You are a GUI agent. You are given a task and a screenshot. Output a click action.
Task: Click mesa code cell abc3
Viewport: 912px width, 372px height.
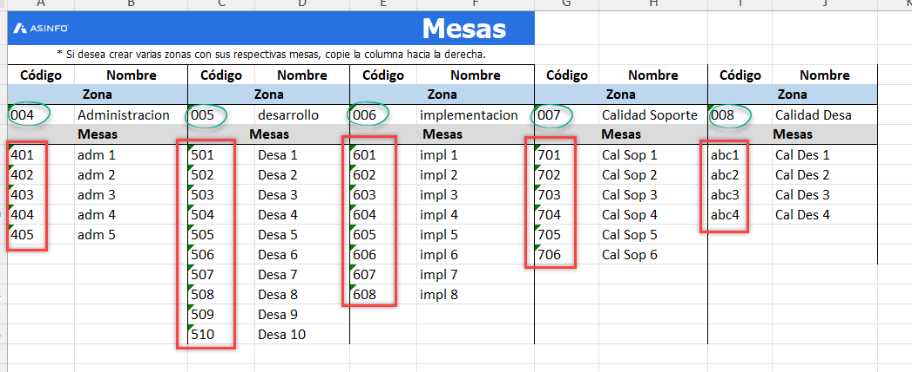[740, 195]
